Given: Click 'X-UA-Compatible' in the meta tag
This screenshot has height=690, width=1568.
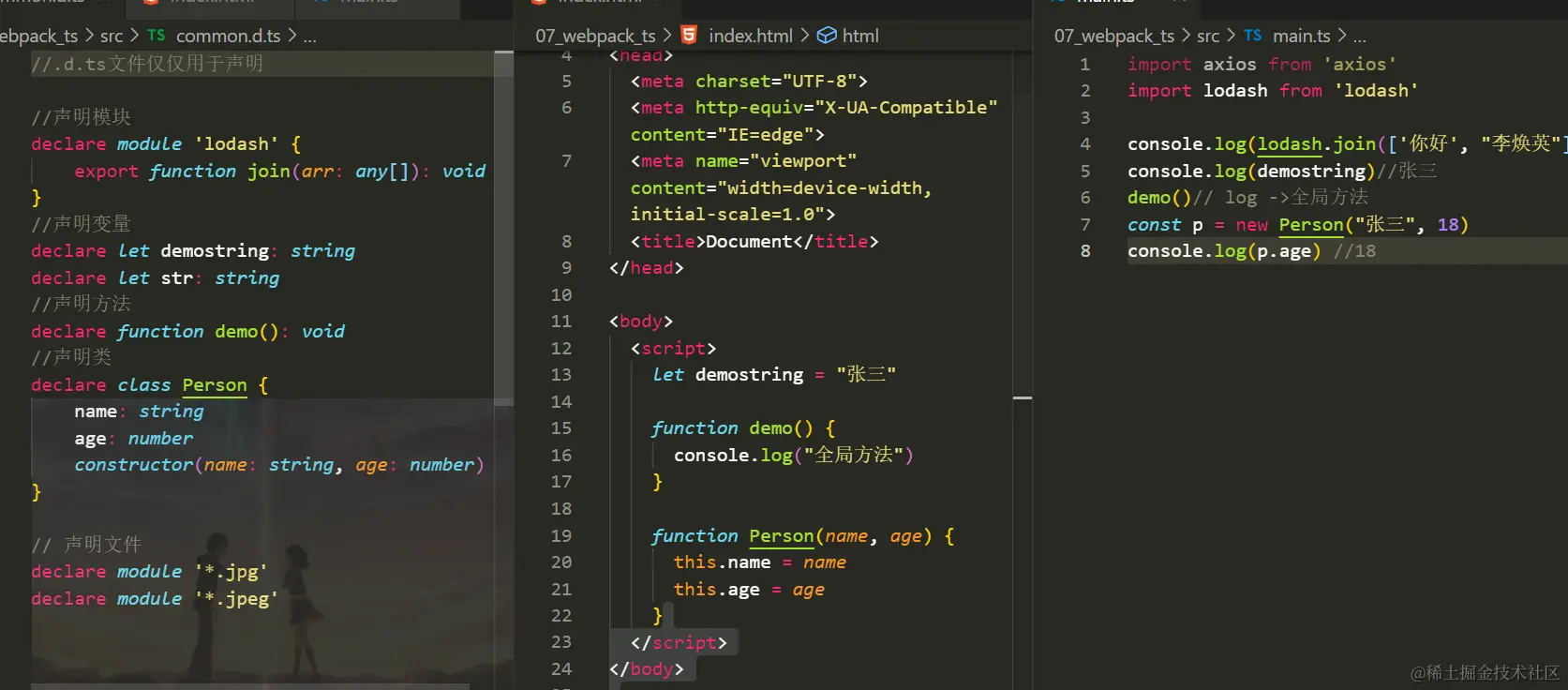Looking at the screenshot, I should (x=905, y=107).
